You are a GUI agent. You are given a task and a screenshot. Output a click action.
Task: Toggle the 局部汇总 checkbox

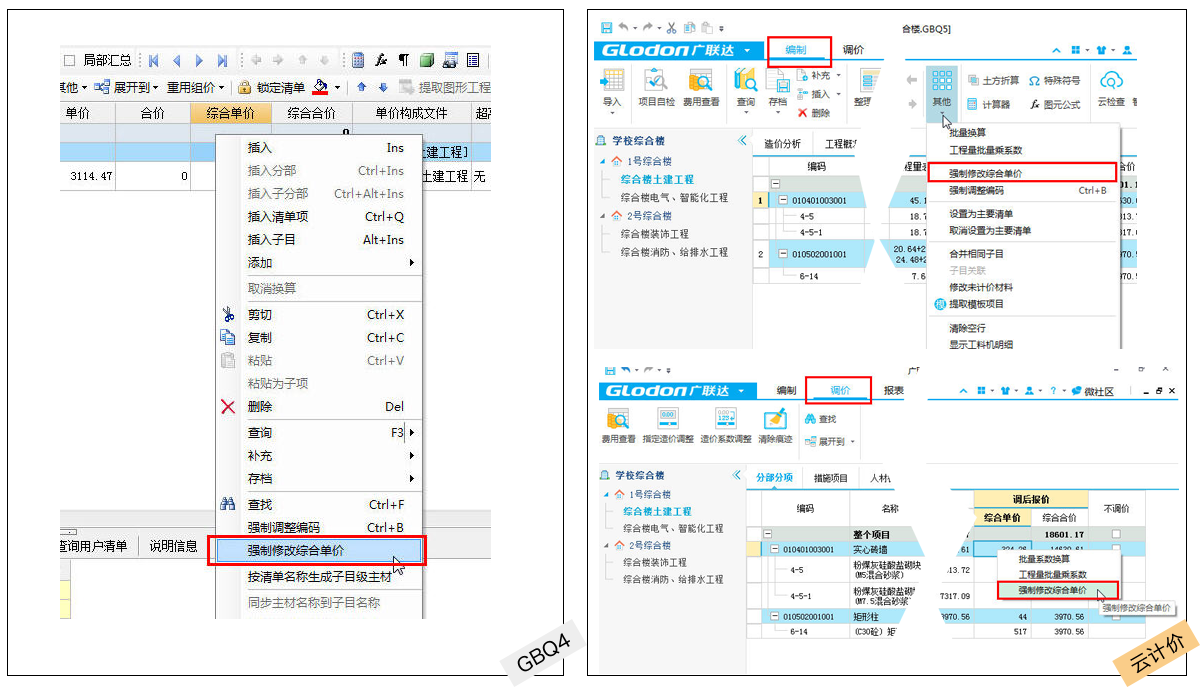tap(68, 61)
